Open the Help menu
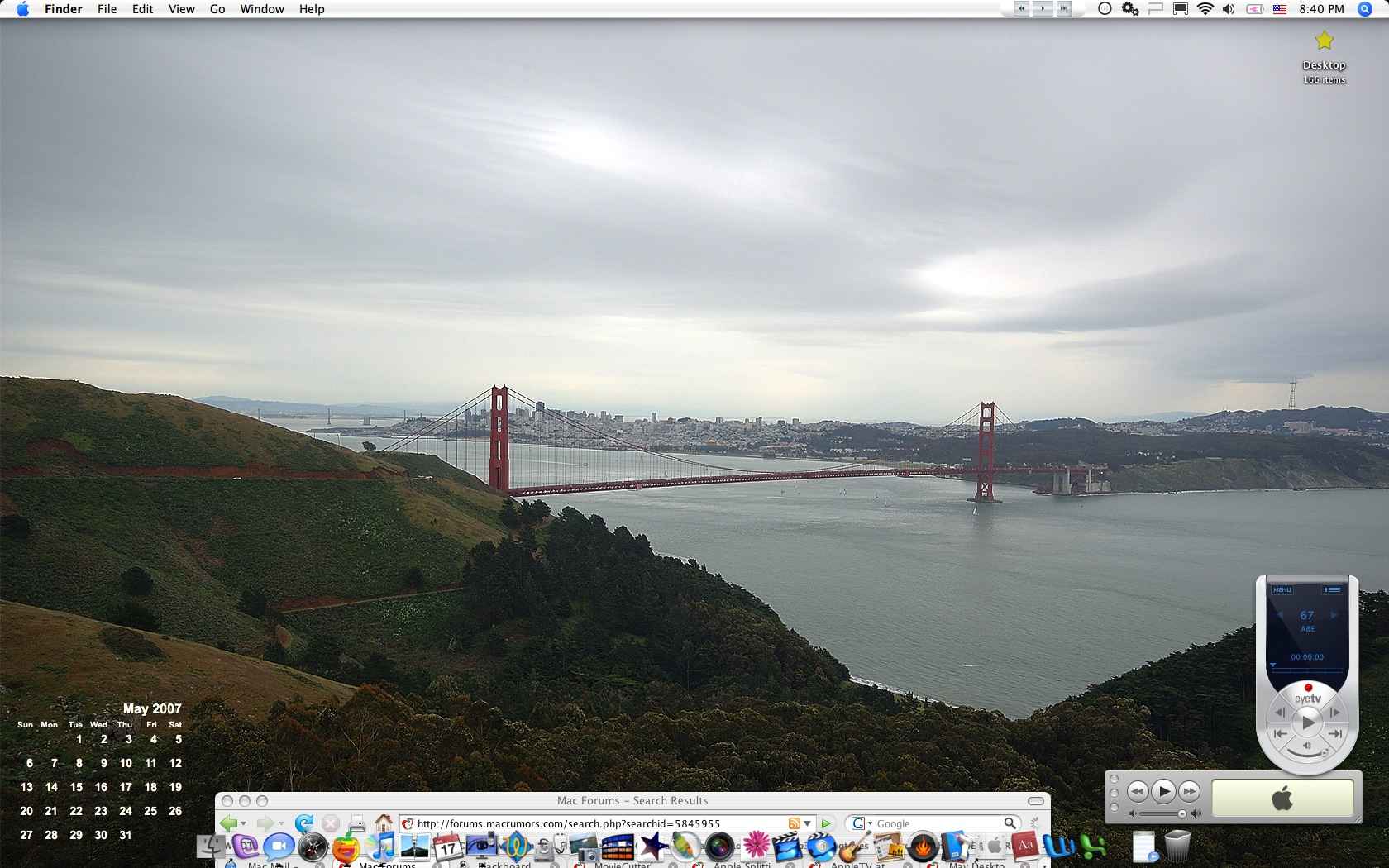Image resolution: width=1389 pixels, height=868 pixels. [312, 9]
